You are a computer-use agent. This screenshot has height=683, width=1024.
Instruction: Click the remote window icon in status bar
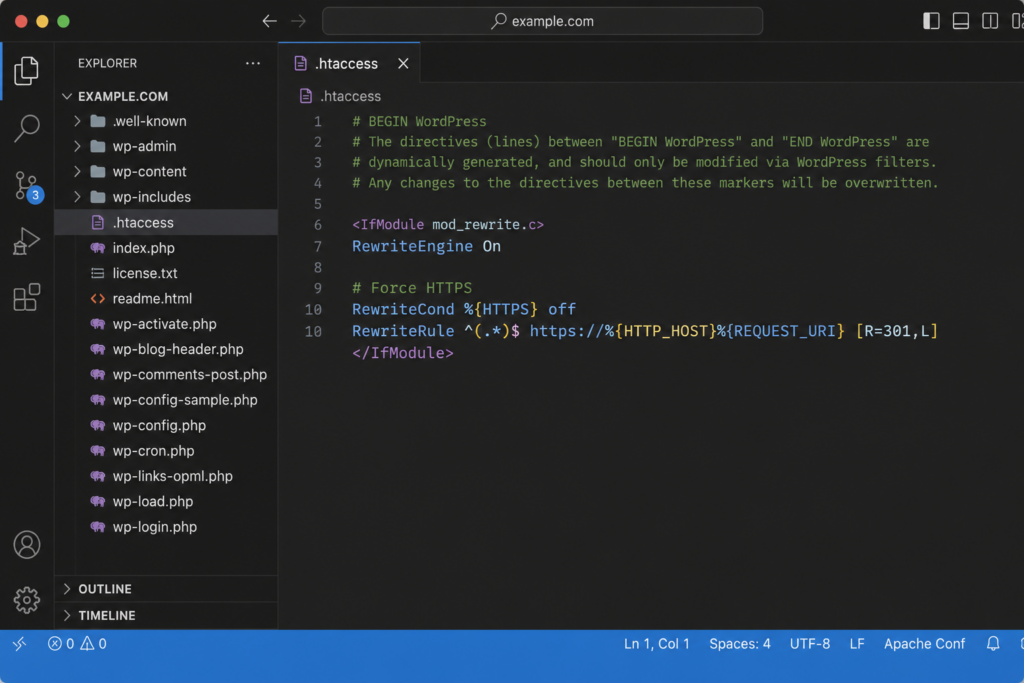(20, 644)
